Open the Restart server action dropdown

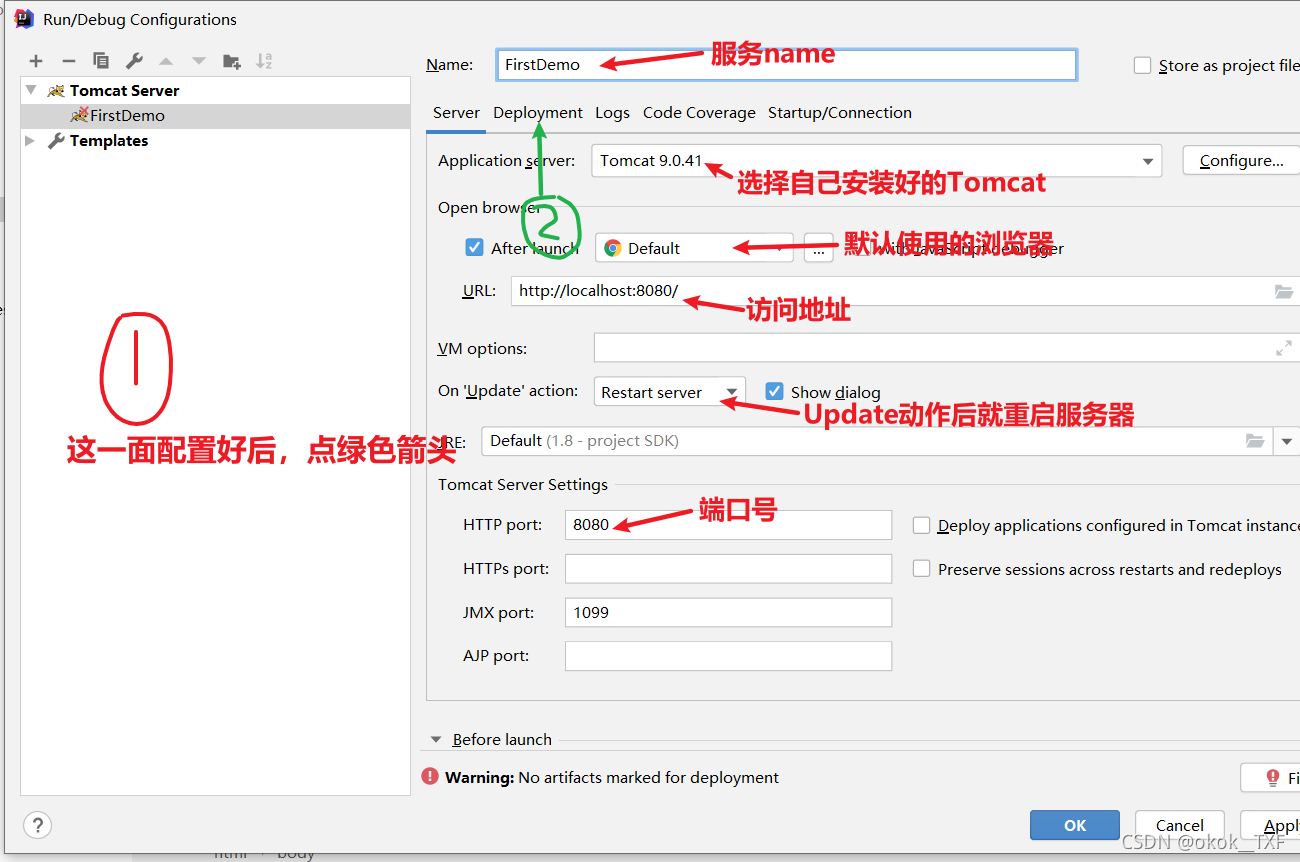pos(670,392)
